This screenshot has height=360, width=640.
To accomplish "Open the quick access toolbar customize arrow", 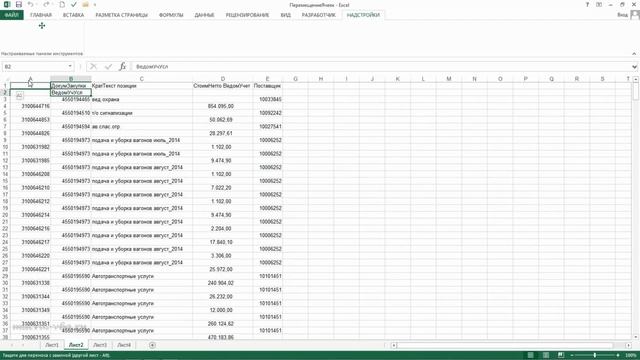I will point(95,5).
